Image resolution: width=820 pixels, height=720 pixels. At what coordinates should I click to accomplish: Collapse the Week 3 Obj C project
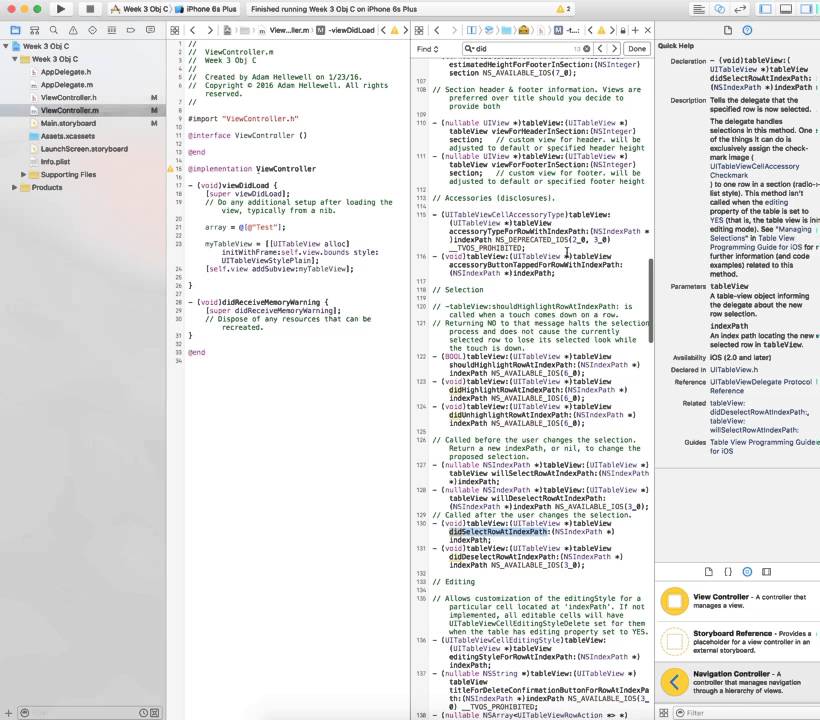click(x=6, y=46)
